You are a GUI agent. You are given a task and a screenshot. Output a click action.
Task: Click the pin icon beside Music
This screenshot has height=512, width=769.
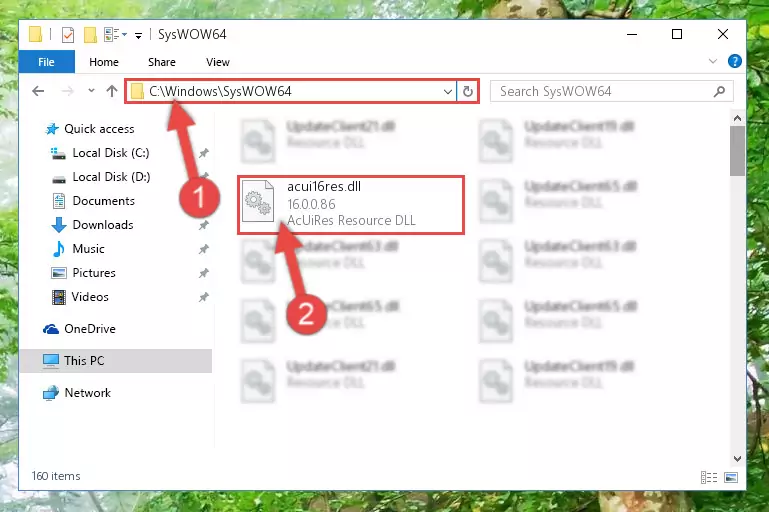[204, 249]
